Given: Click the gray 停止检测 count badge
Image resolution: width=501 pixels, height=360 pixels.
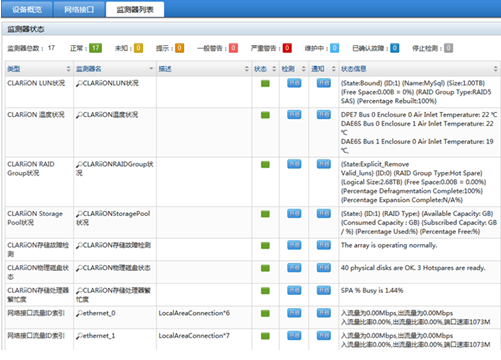Looking at the screenshot, I should click(x=449, y=48).
